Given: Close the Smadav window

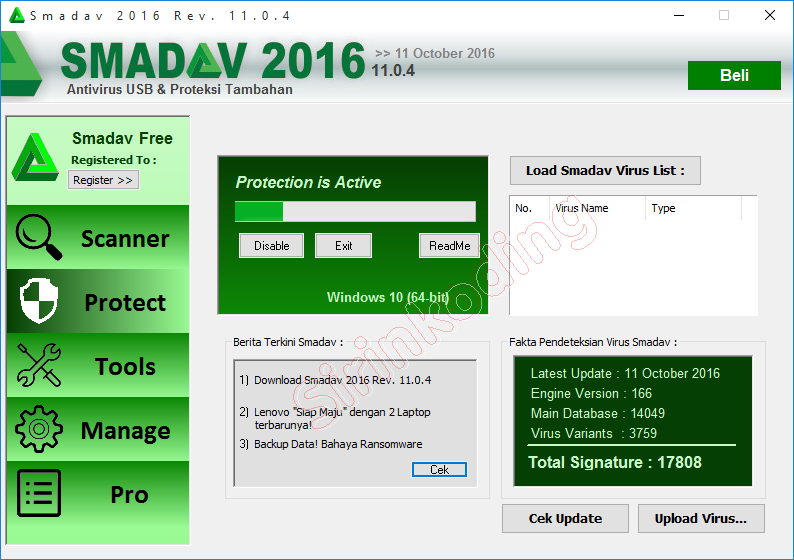Looking at the screenshot, I should [770, 15].
